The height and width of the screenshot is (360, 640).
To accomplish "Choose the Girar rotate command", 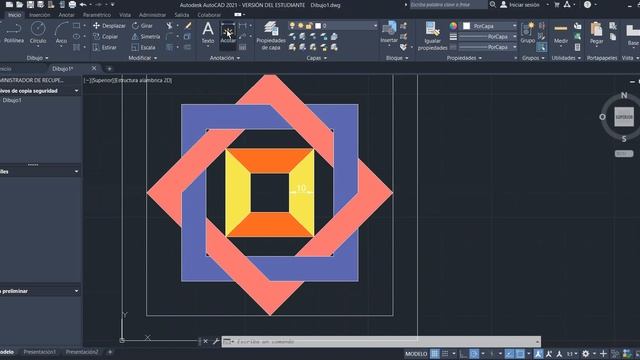I will pyautogui.click(x=142, y=26).
